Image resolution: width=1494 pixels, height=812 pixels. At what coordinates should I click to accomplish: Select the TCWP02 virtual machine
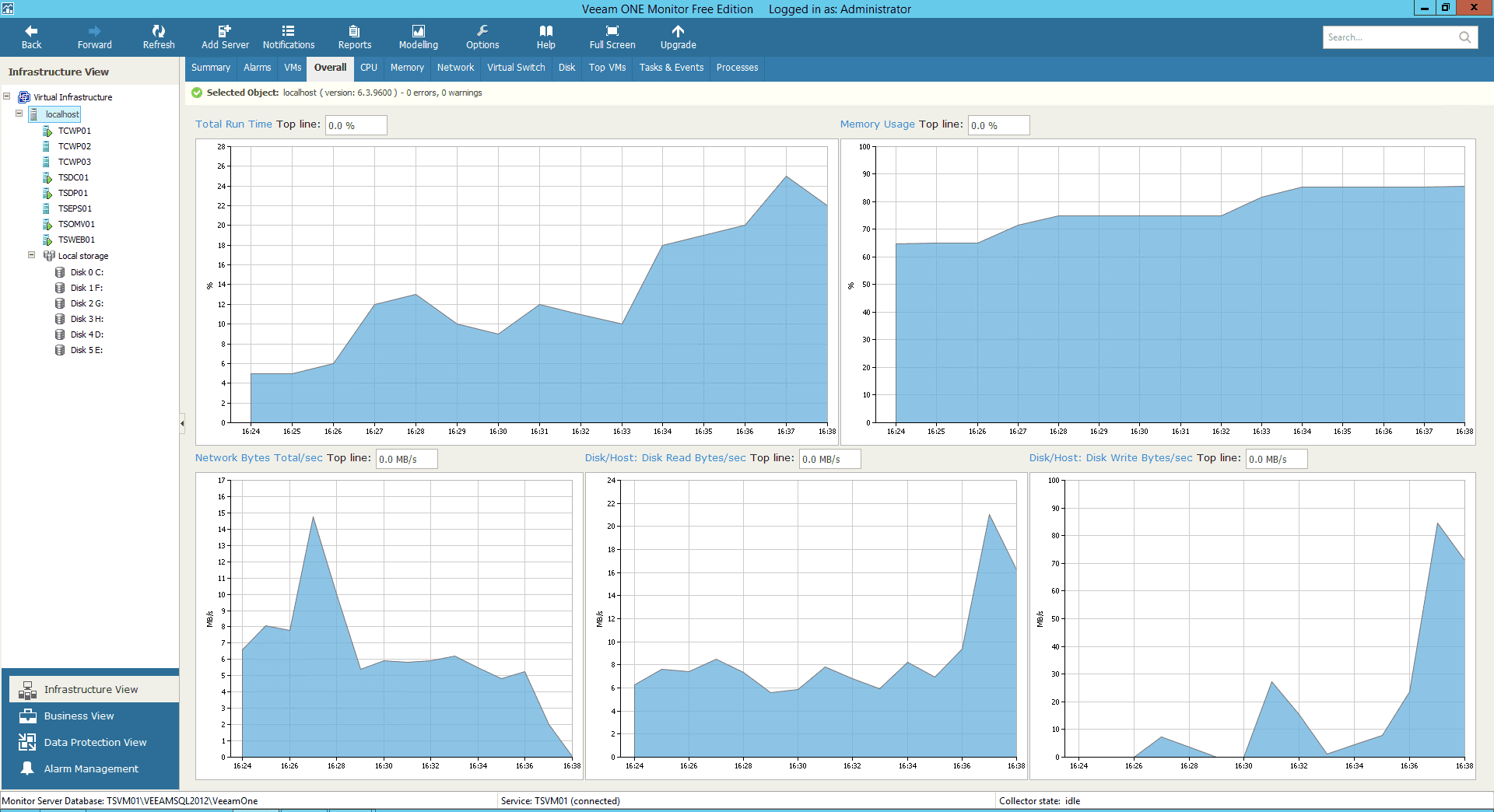(x=74, y=146)
